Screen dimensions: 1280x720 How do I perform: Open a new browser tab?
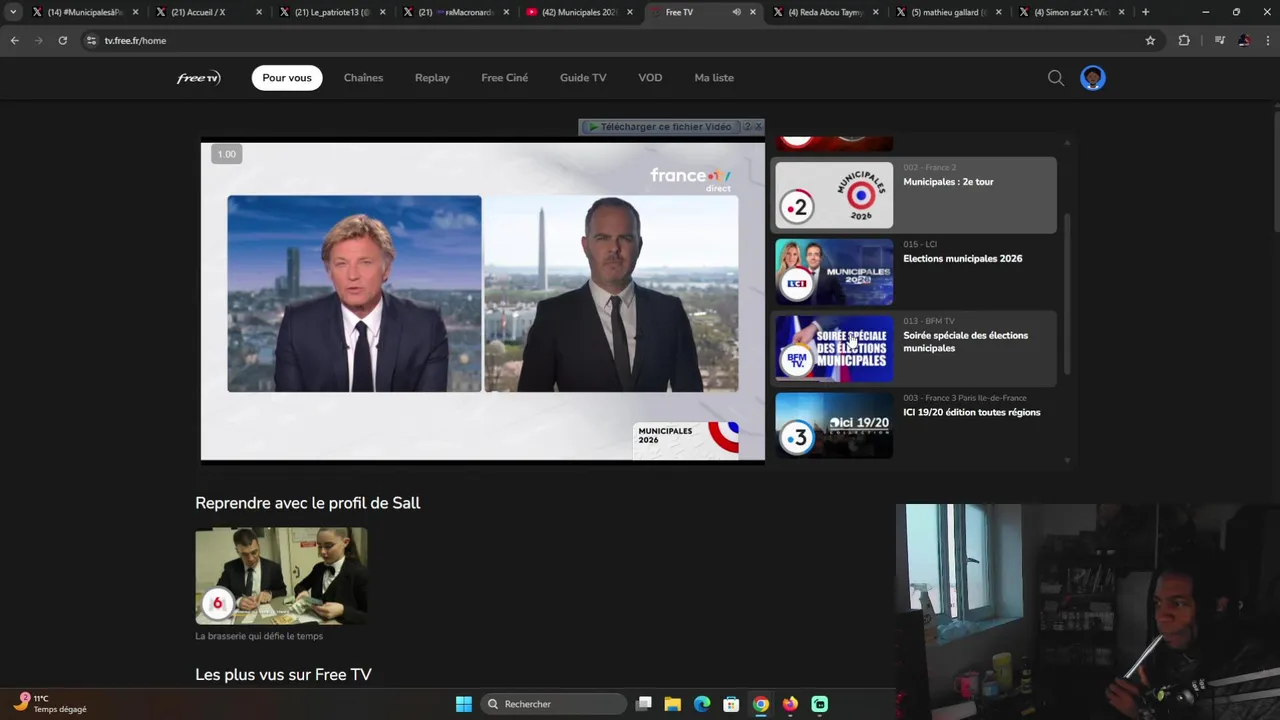click(x=1145, y=12)
